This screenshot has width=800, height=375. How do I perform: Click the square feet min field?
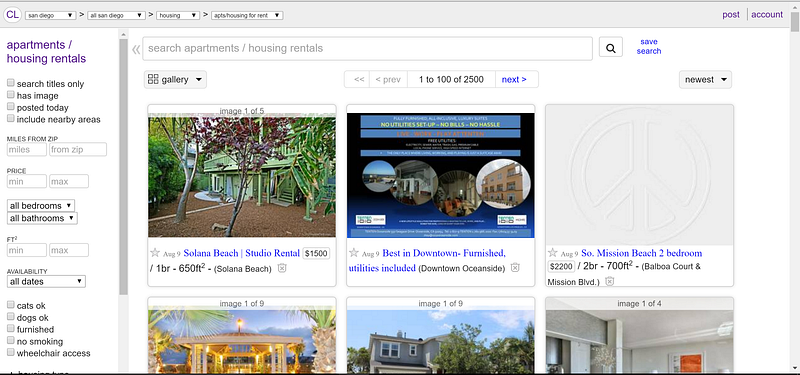tap(27, 250)
